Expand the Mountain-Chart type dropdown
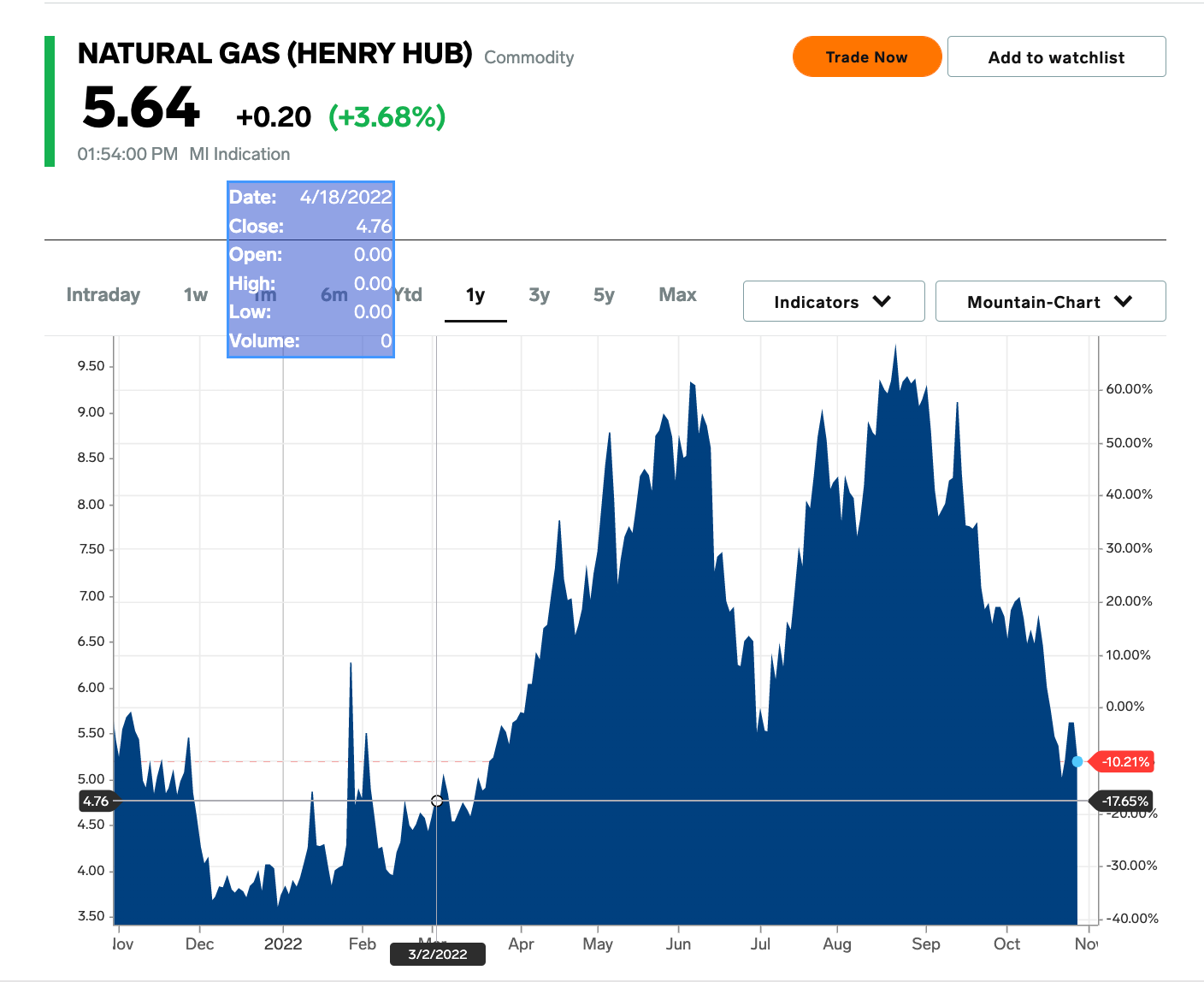 pos(1050,302)
